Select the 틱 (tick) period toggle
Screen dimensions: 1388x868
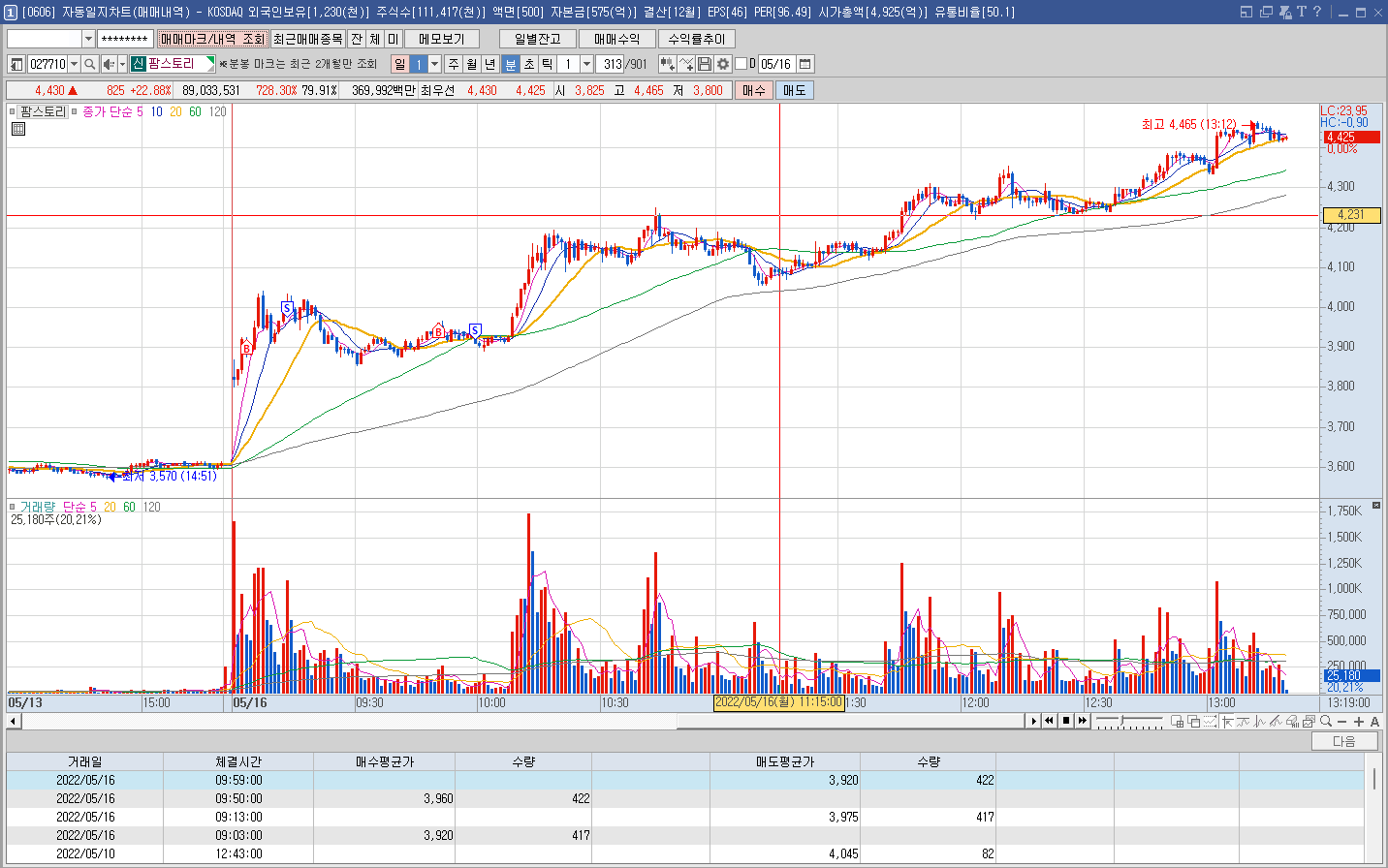[548, 64]
